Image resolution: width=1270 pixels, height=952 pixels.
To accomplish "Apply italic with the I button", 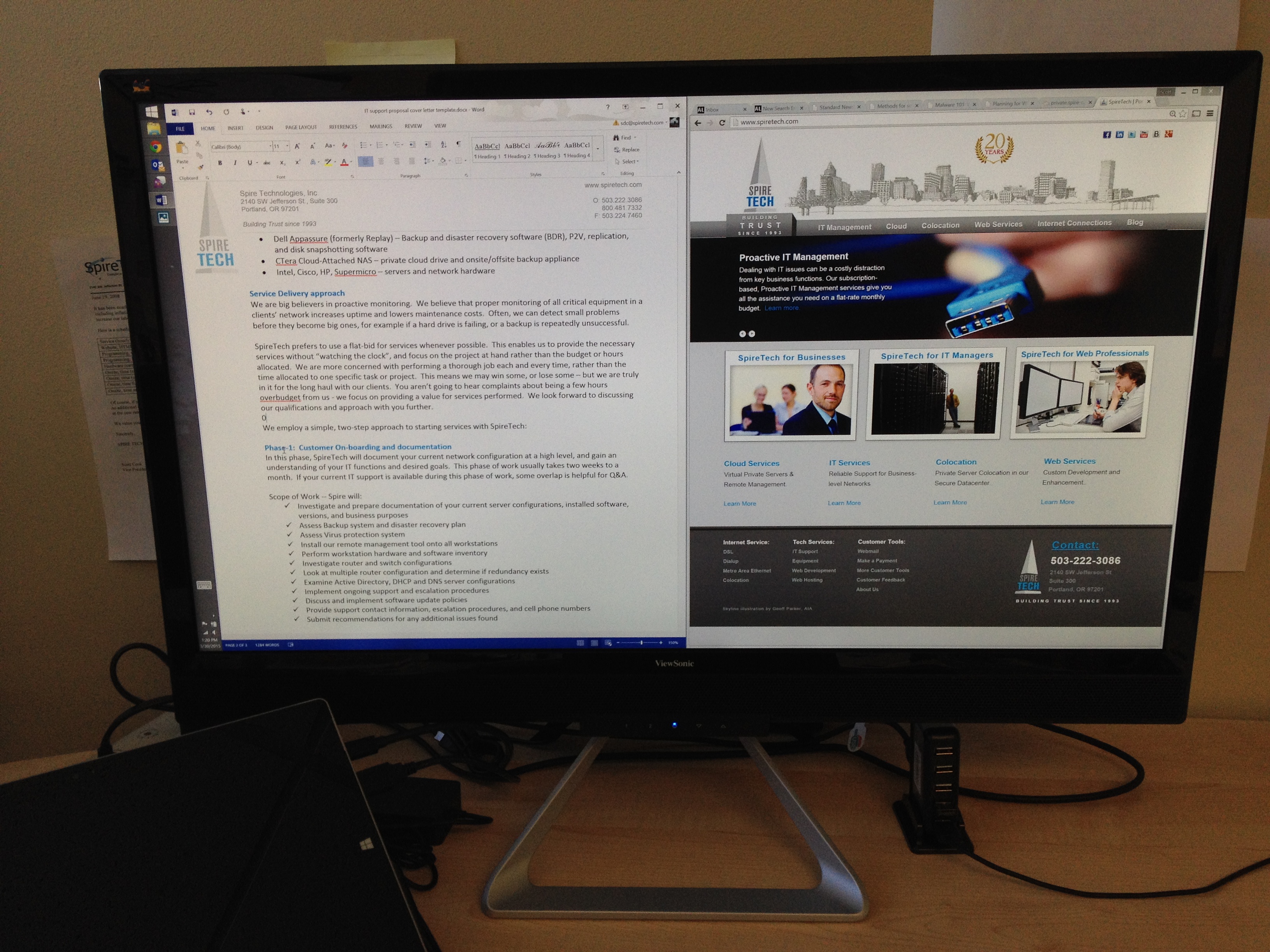I will pos(235,163).
